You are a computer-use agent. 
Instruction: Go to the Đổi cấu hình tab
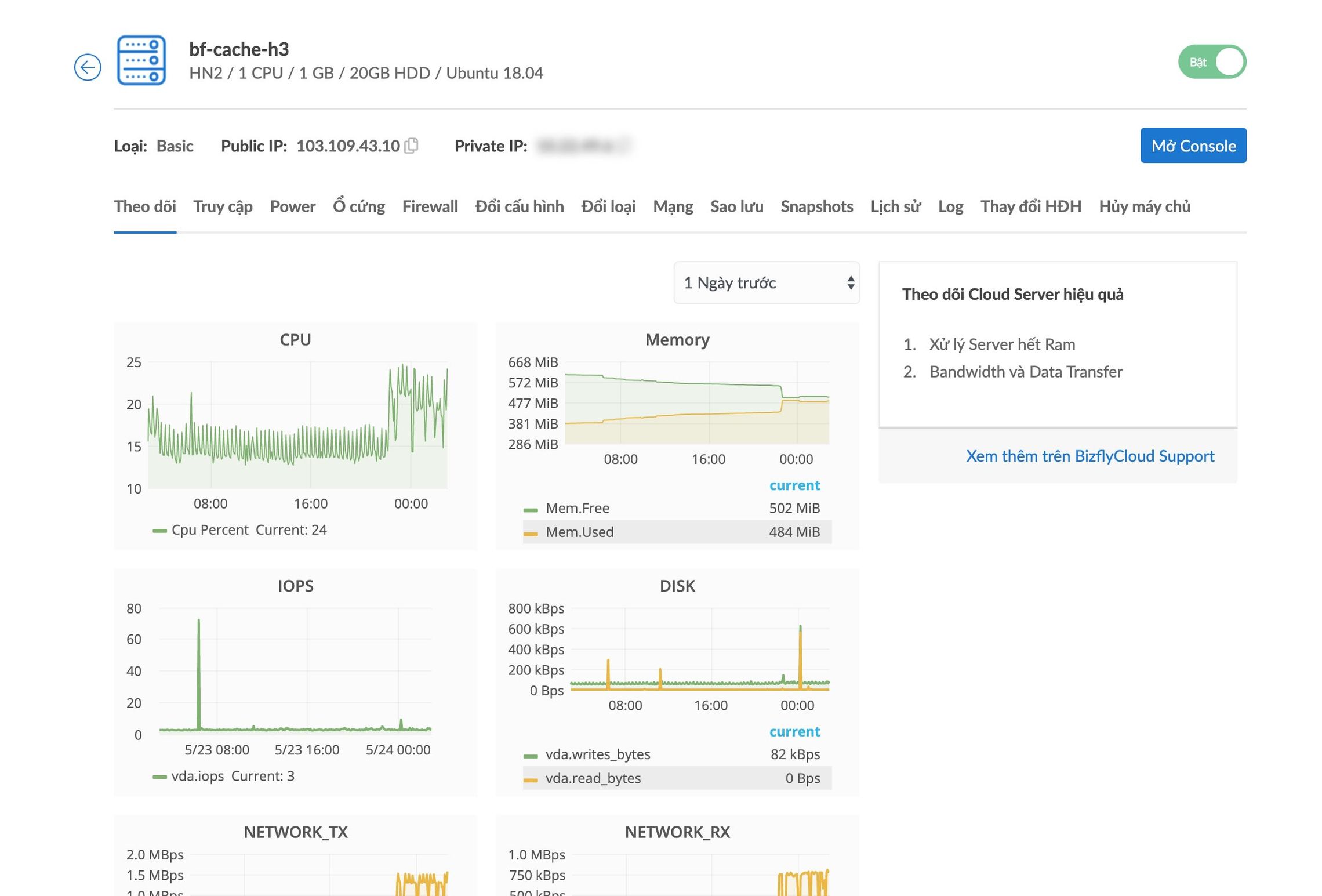[x=520, y=206]
